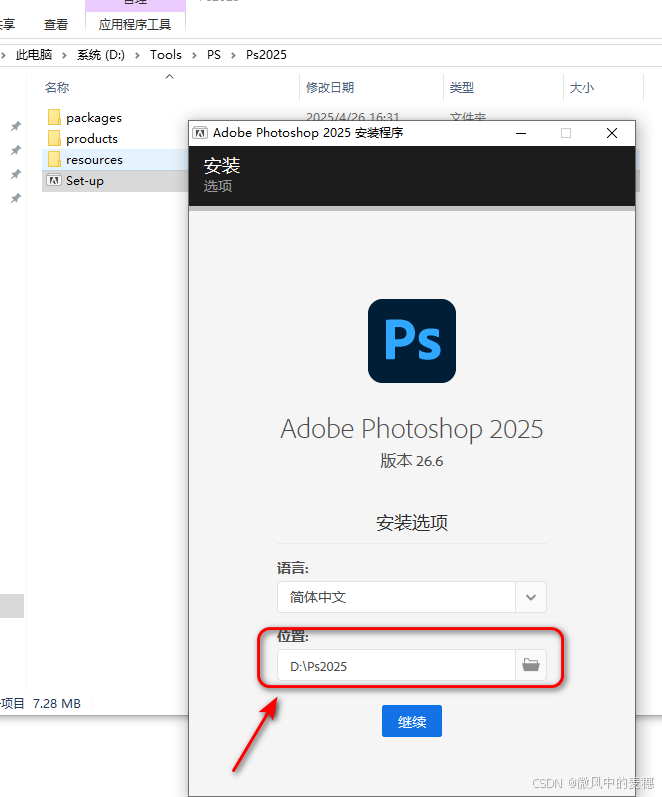Sort files by 名称 column header
The width and height of the screenshot is (662, 797).
[x=57, y=87]
